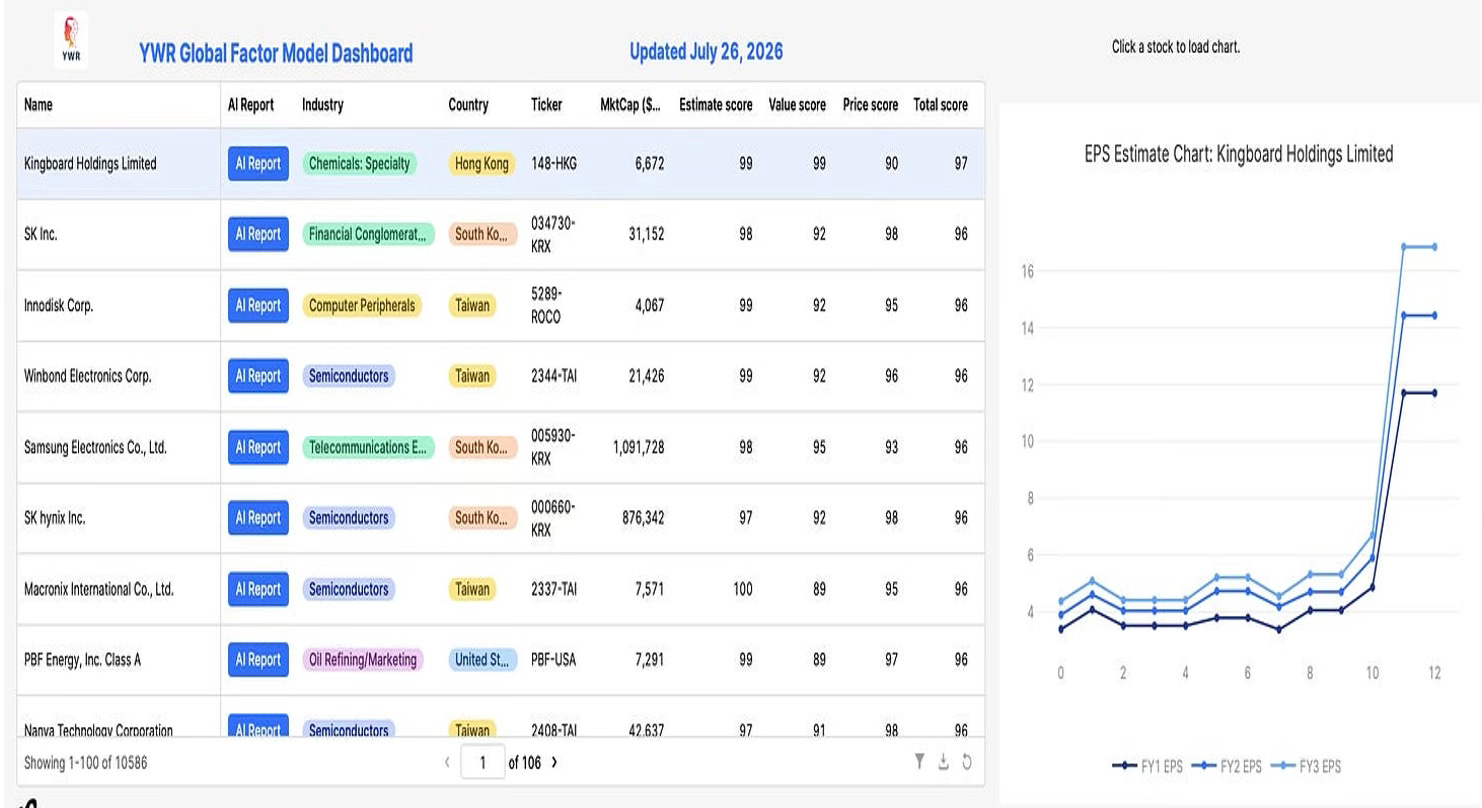Open AI Report for Samsung Electronics
This screenshot has height=808, width=1482.
[x=258, y=447]
